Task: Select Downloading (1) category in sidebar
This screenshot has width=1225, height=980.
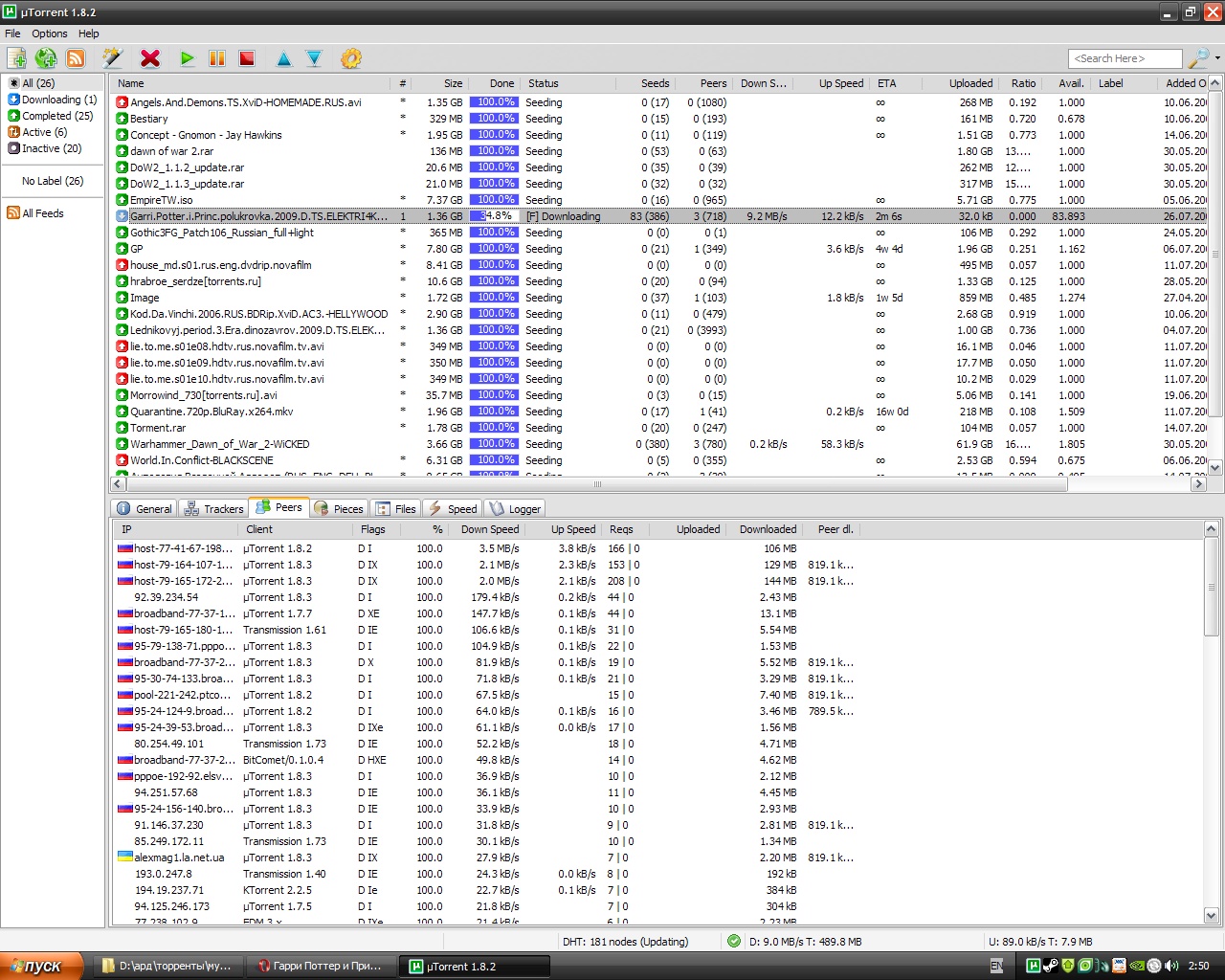Action: tap(58, 100)
